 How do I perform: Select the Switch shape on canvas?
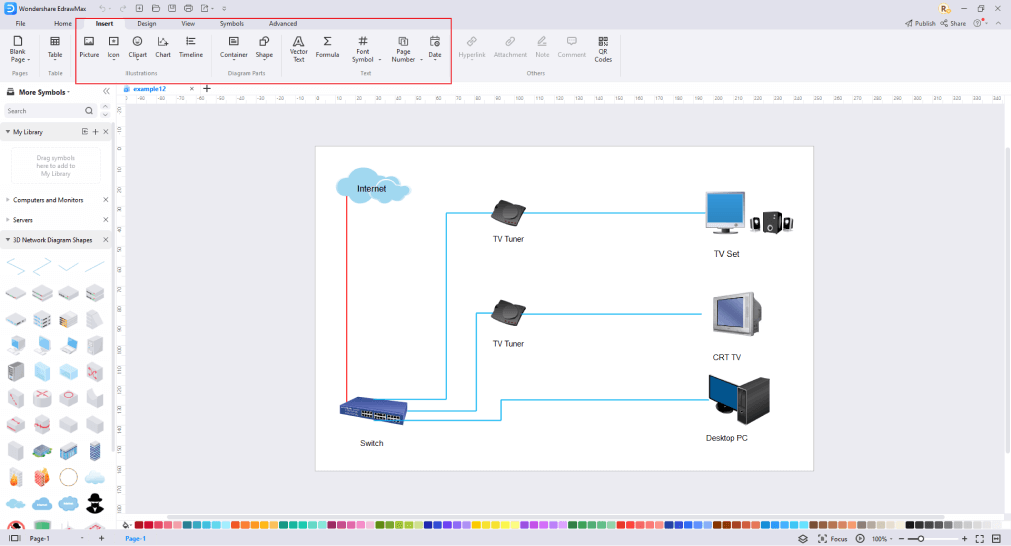373,411
